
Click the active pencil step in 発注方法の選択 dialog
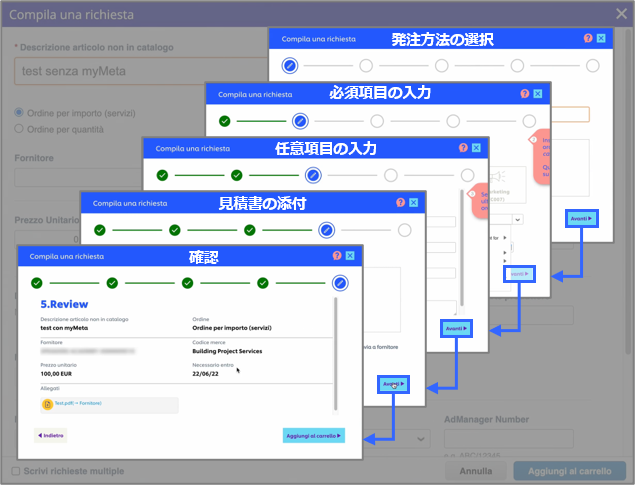coord(290,66)
